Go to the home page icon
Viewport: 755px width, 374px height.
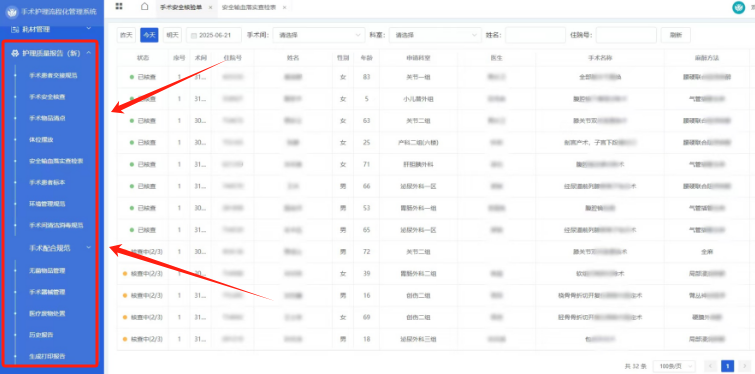tap(144, 6)
